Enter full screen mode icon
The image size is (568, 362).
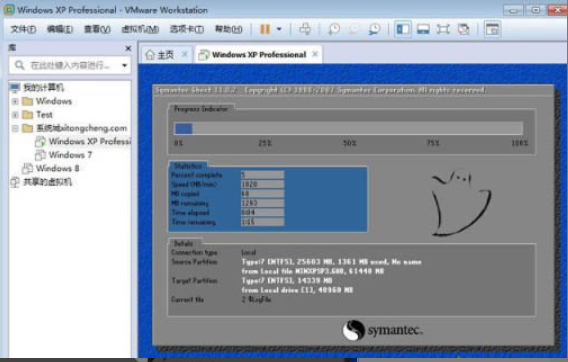point(443,29)
